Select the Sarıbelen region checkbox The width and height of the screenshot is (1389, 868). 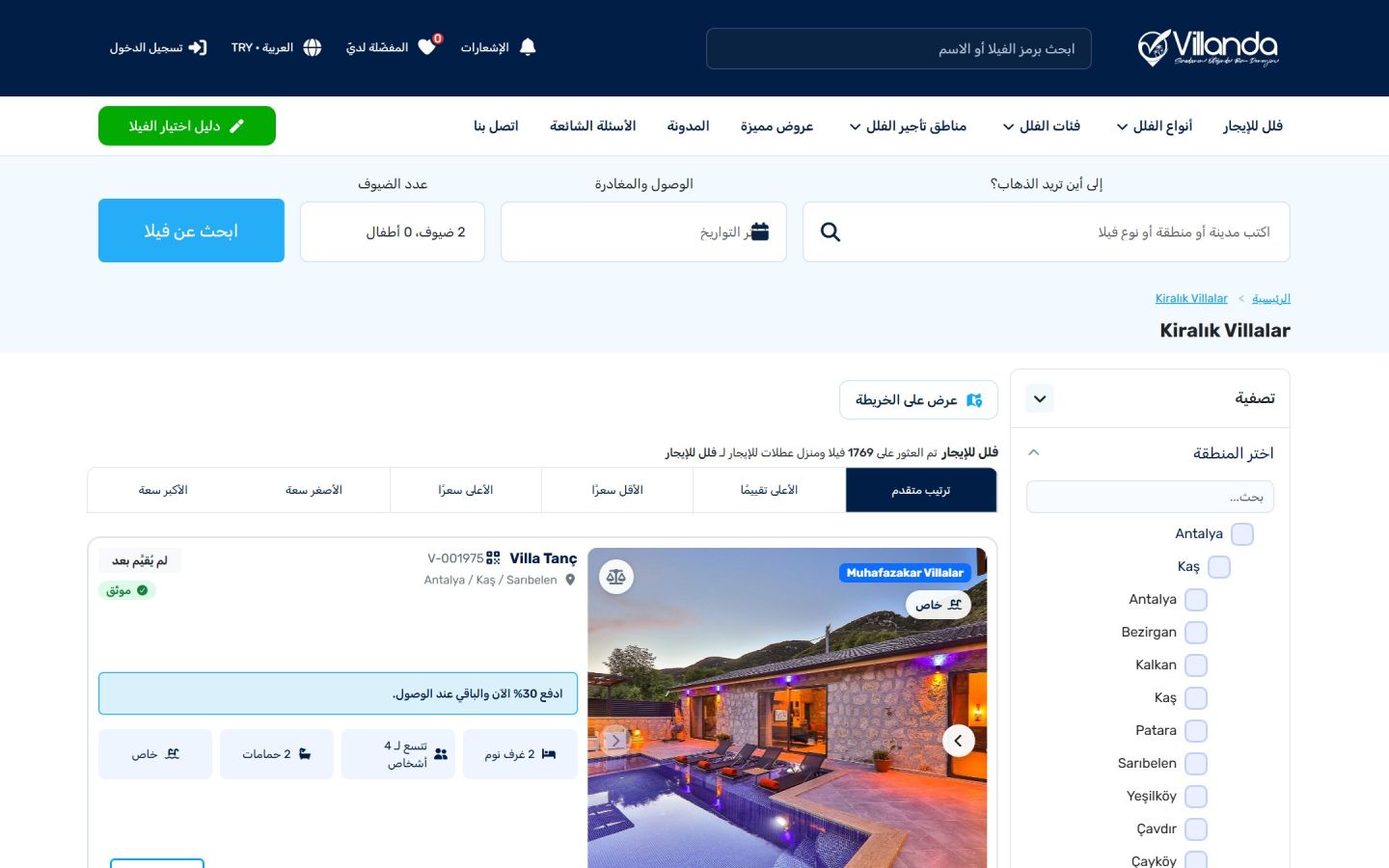pos(1196,764)
